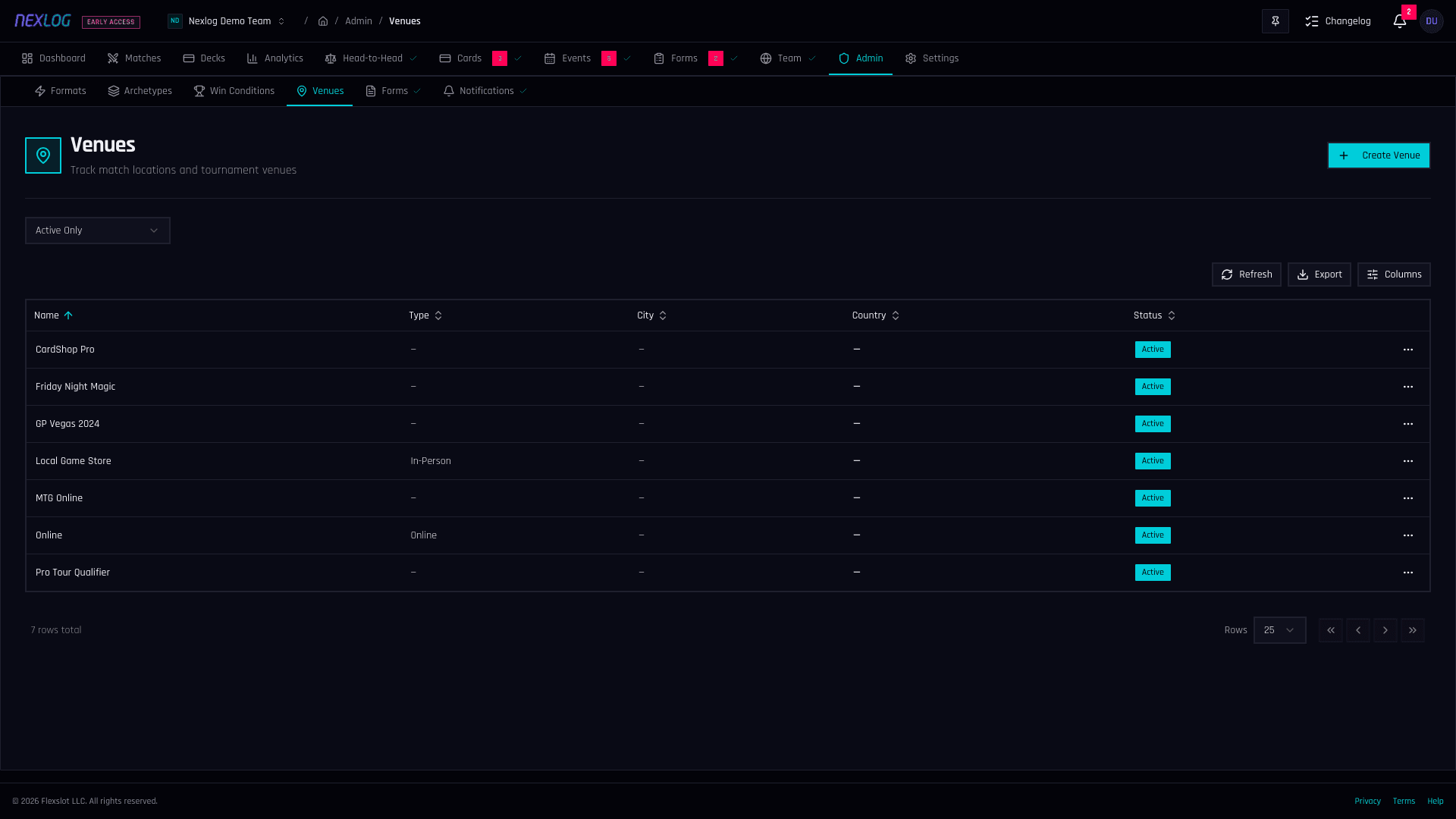Open the Columns chooser
This screenshot has width=1456, height=819.
pyautogui.click(x=1394, y=275)
